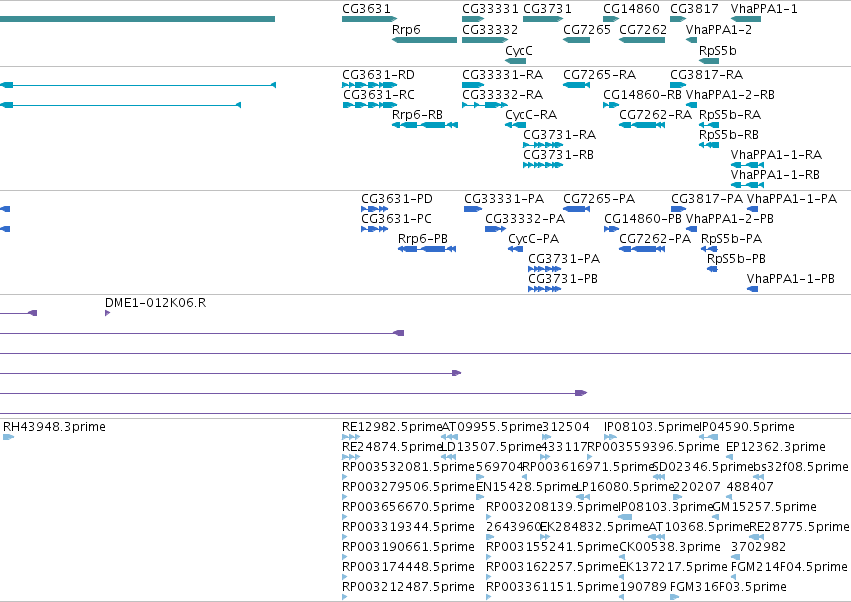The image size is (851, 602).
Task: Open transcript CG3731-RB
Action: 558,155
